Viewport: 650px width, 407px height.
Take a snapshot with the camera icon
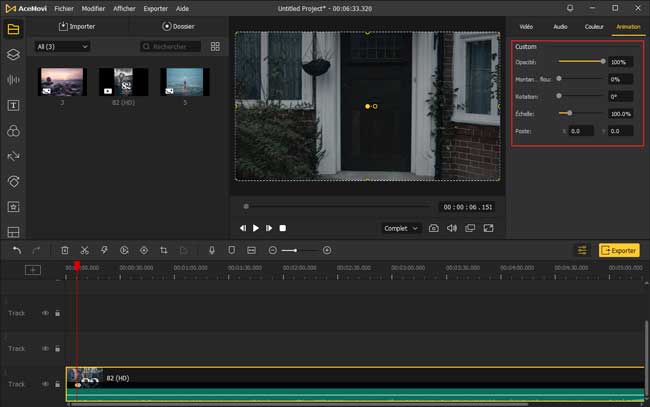coord(433,228)
